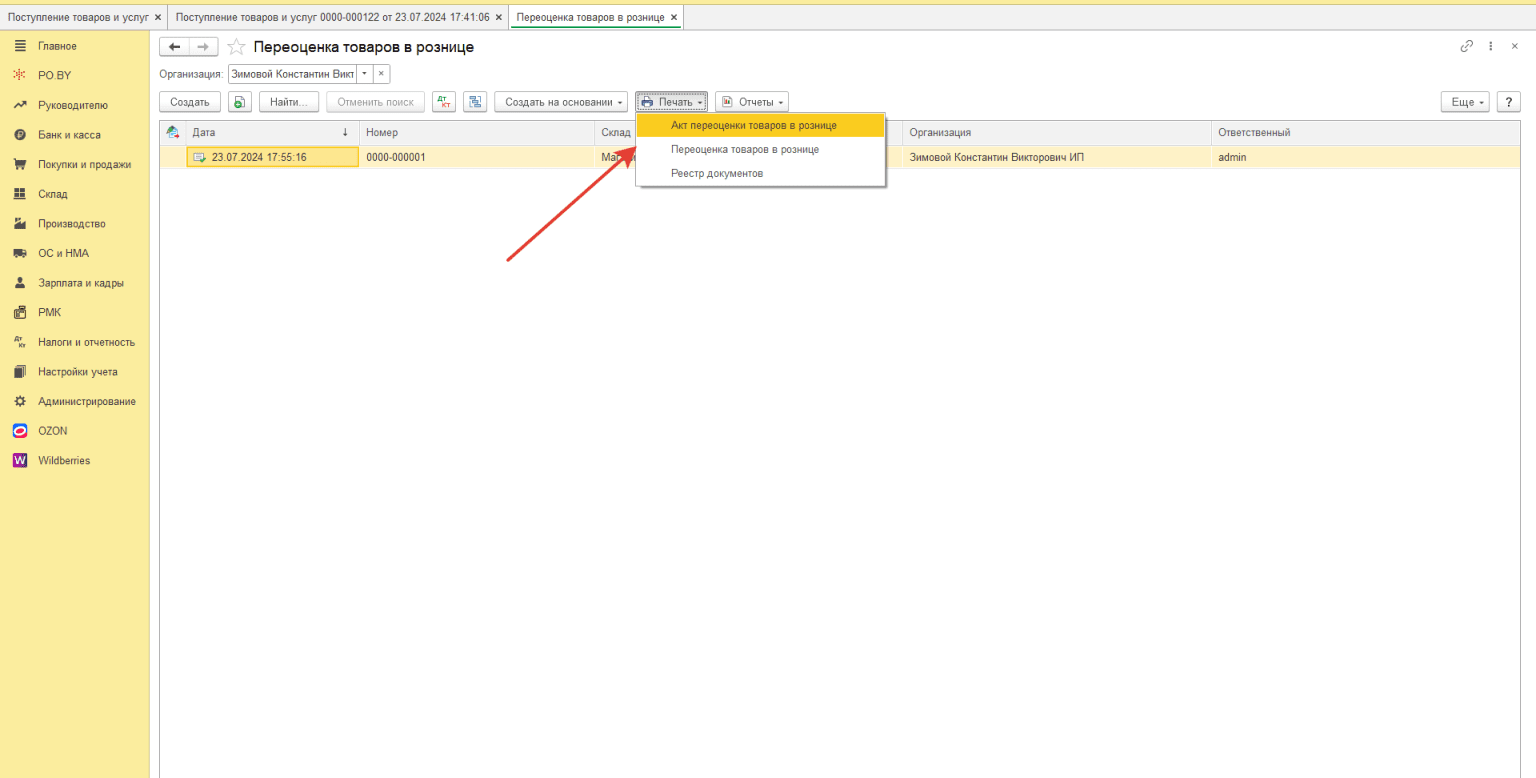This screenshot has height=778, width=1536.
Task: Select Акт переоценки товаров в рознице
Action: pos(753,125)
